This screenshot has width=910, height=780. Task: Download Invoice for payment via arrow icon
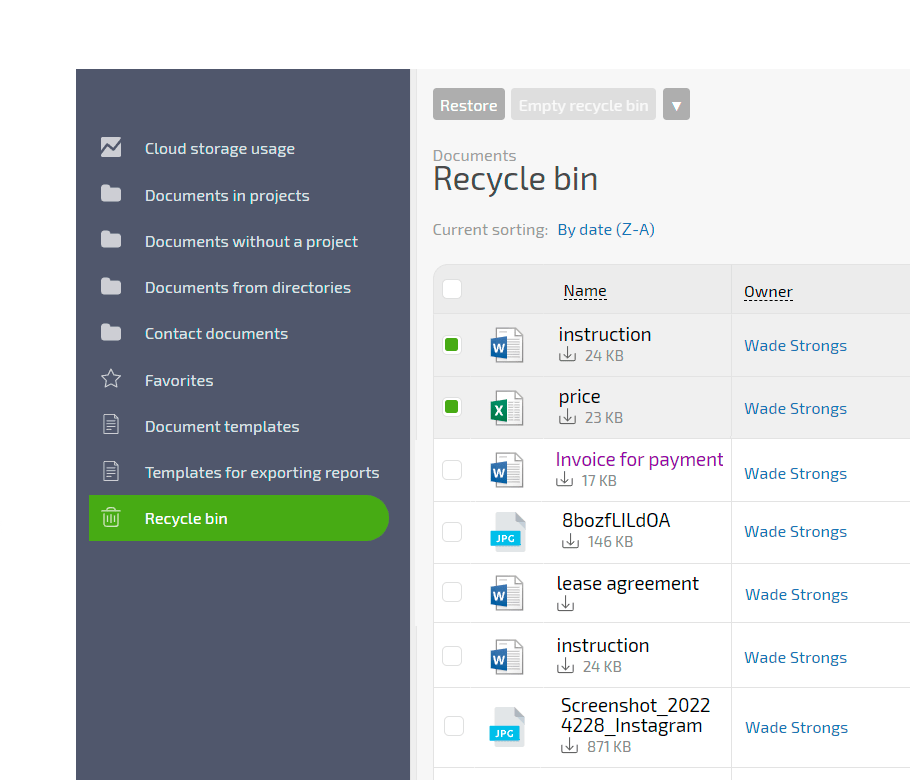564,479
